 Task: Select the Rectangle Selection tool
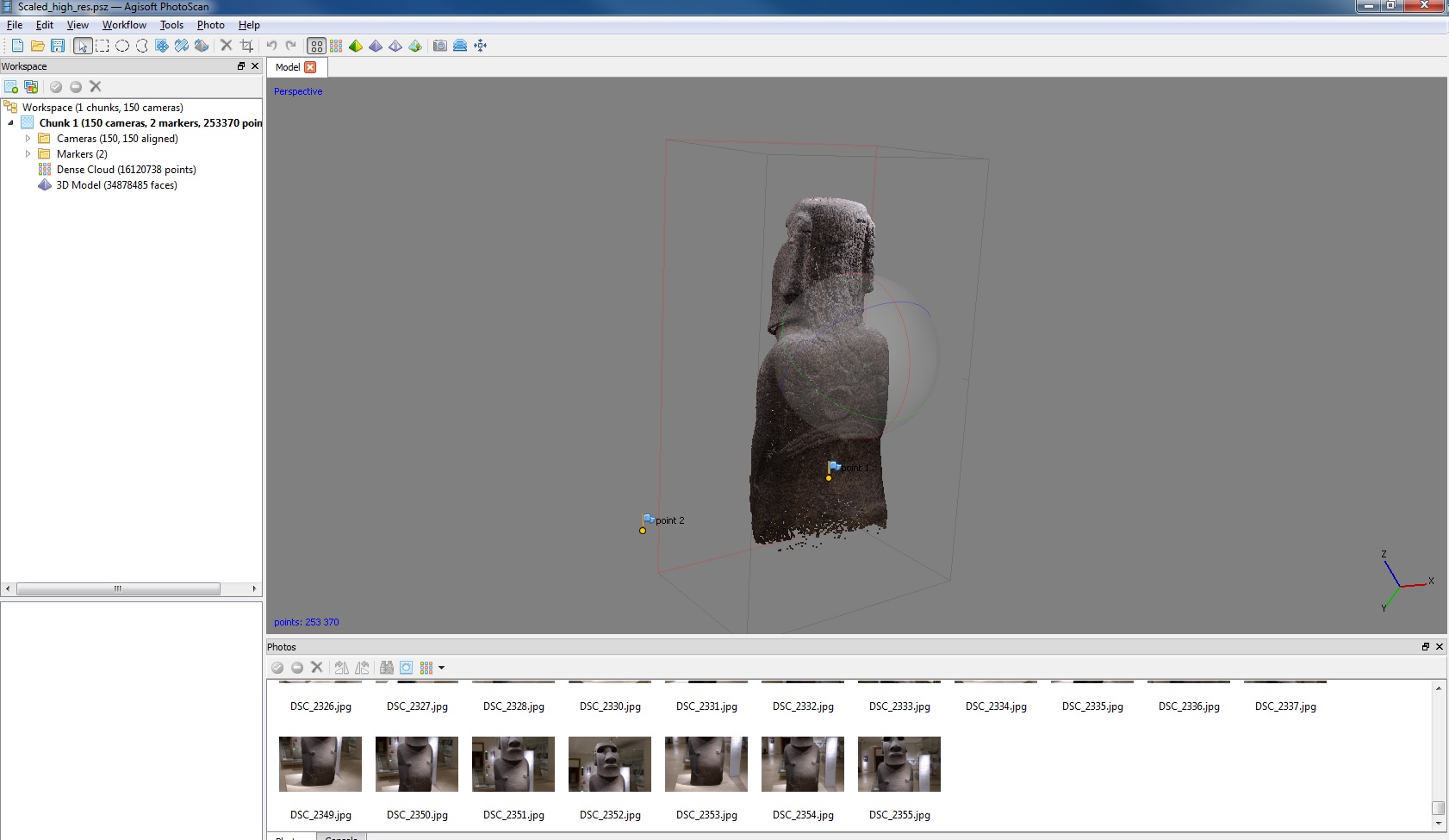(103, 46)
